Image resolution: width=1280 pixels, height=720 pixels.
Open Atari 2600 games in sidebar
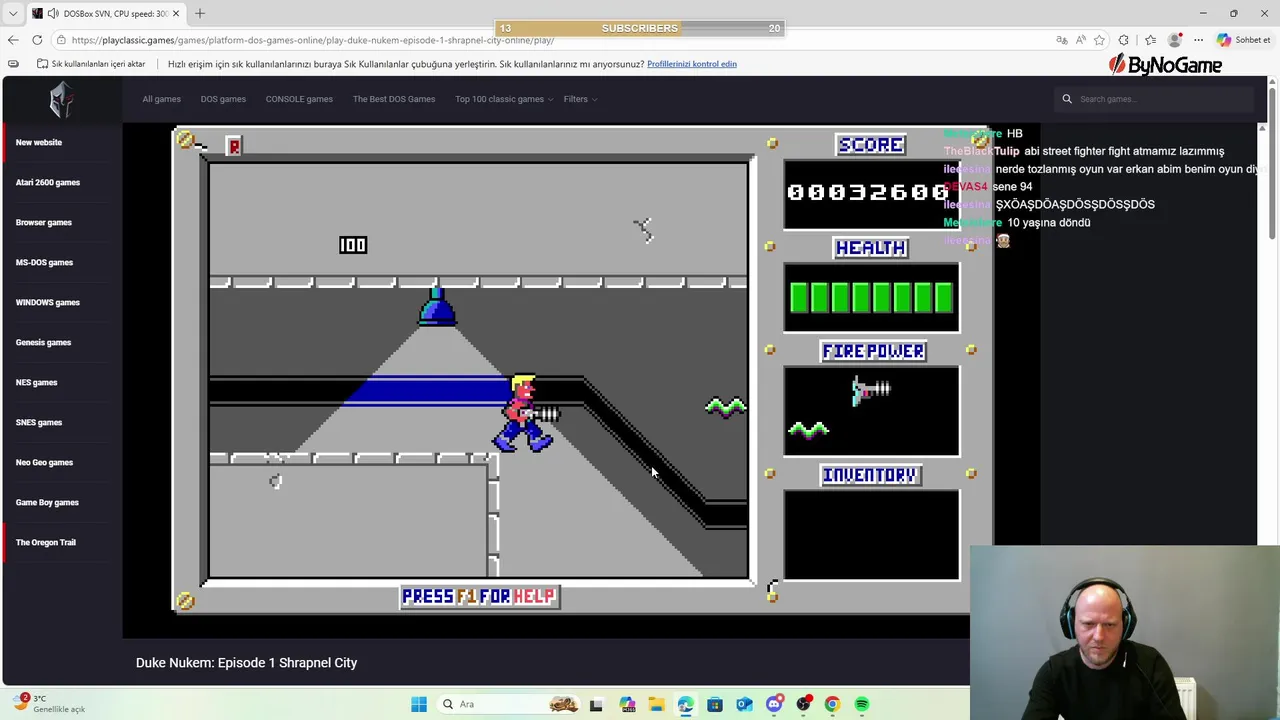click(x=48, y=182)
